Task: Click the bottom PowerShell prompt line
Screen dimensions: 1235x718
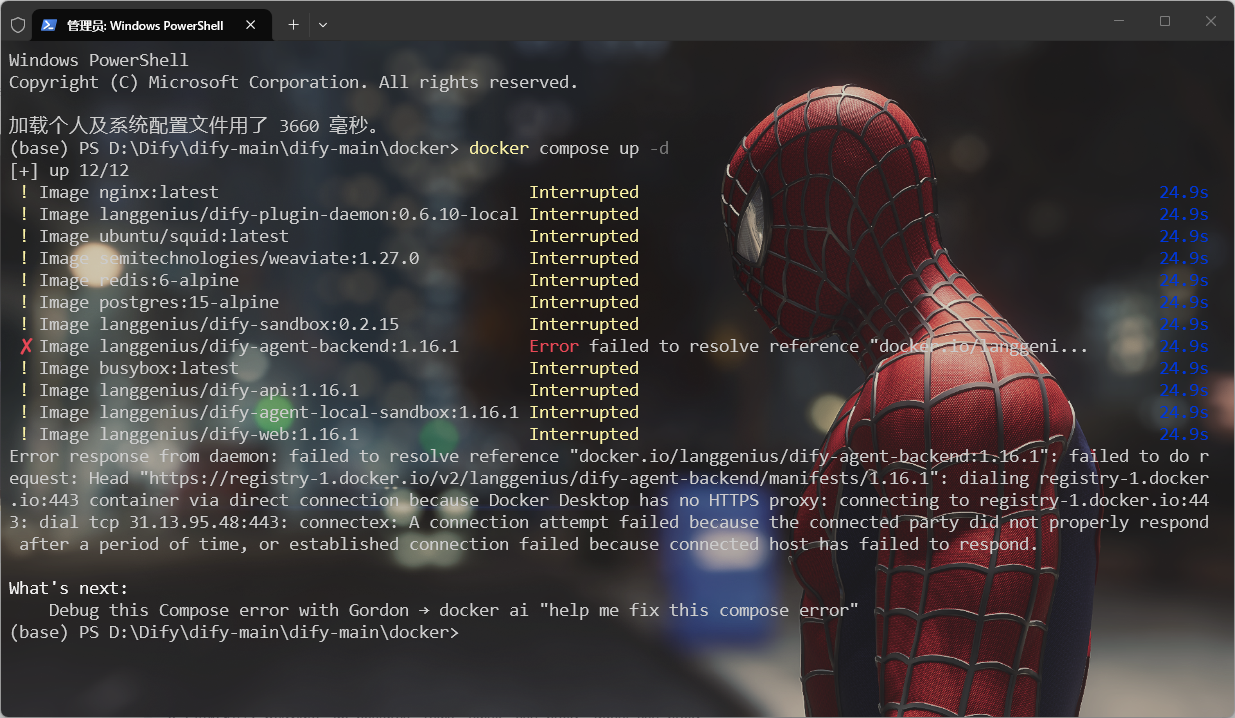Action: (234, 632)
